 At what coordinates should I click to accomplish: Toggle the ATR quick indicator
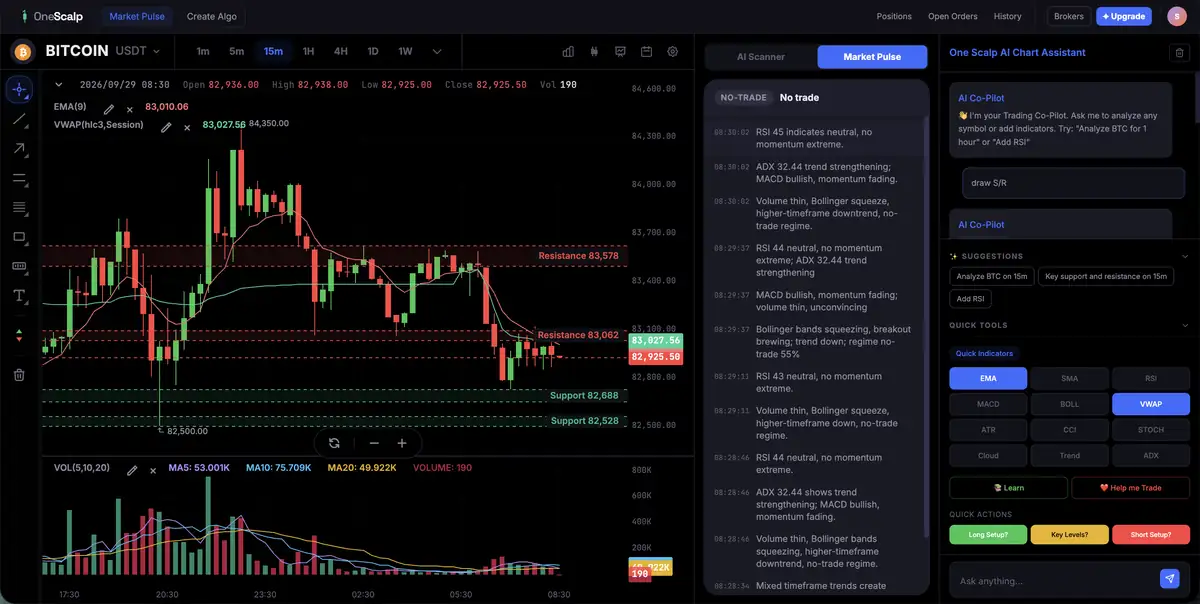point(988,430)
